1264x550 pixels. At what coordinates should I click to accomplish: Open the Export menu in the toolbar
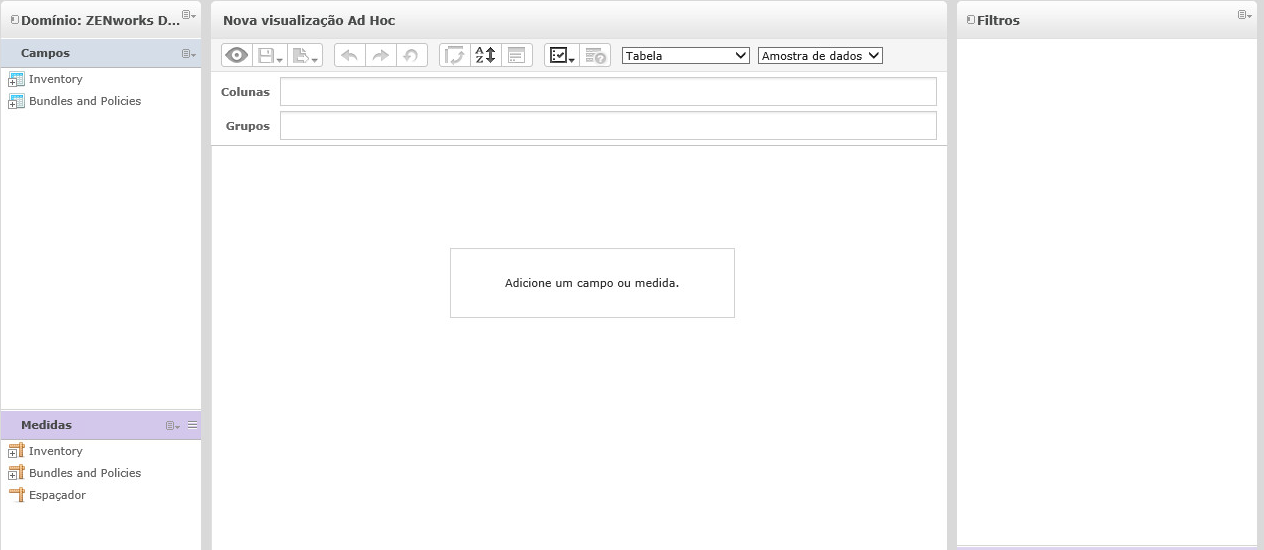[305, 56]
